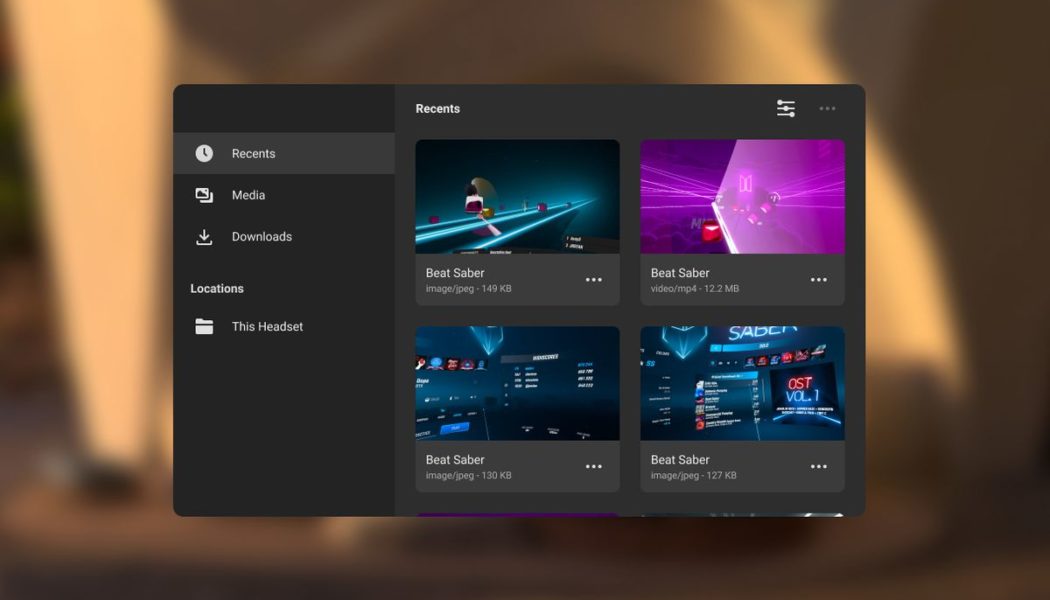
Task: Browse the This Headset location
Action: click(x=267, y=327)
